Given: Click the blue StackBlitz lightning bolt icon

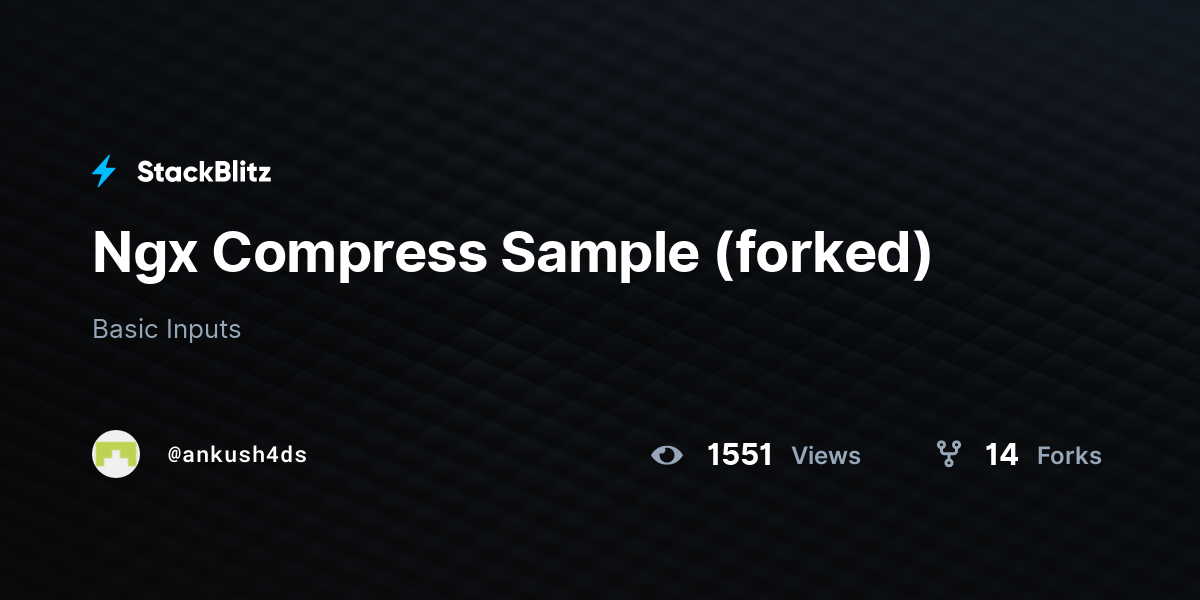Looking at the screenshot, I should click(x=104, y=172).
